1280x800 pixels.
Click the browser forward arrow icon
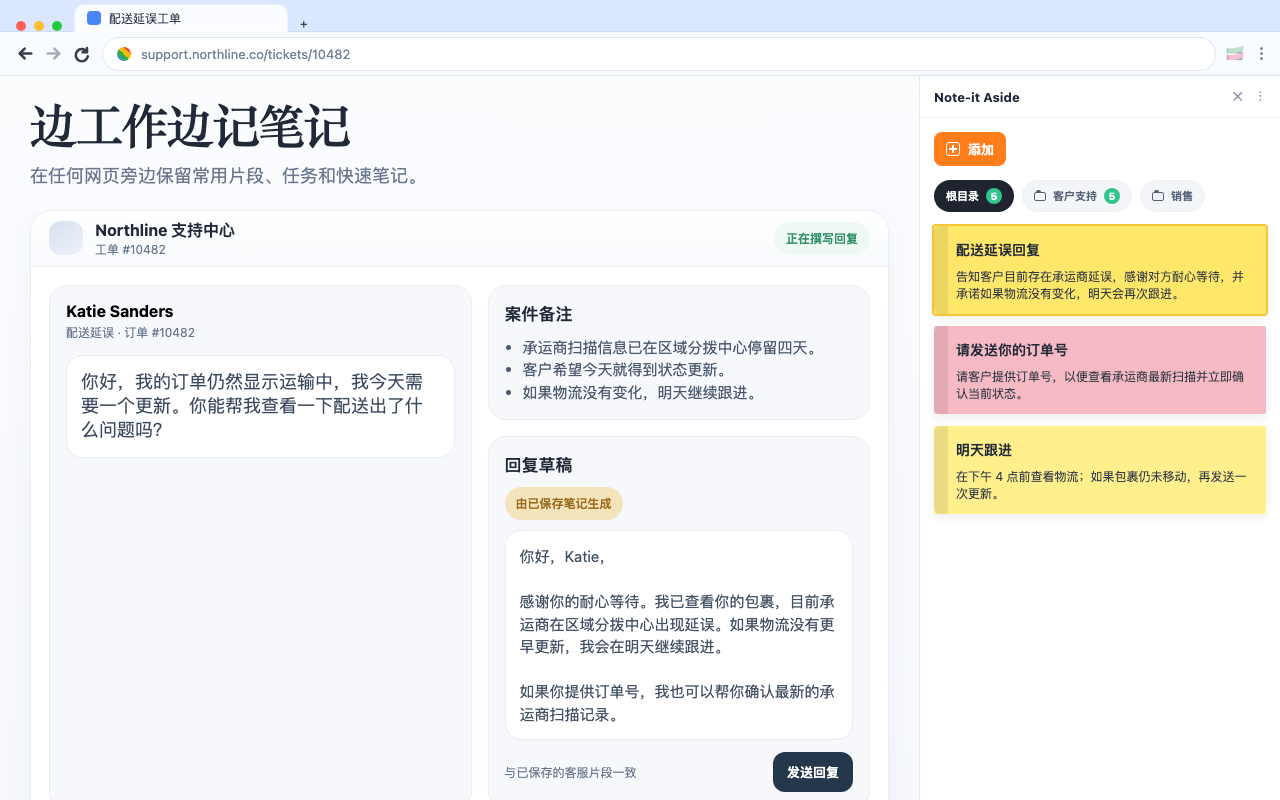coord(53,54)
